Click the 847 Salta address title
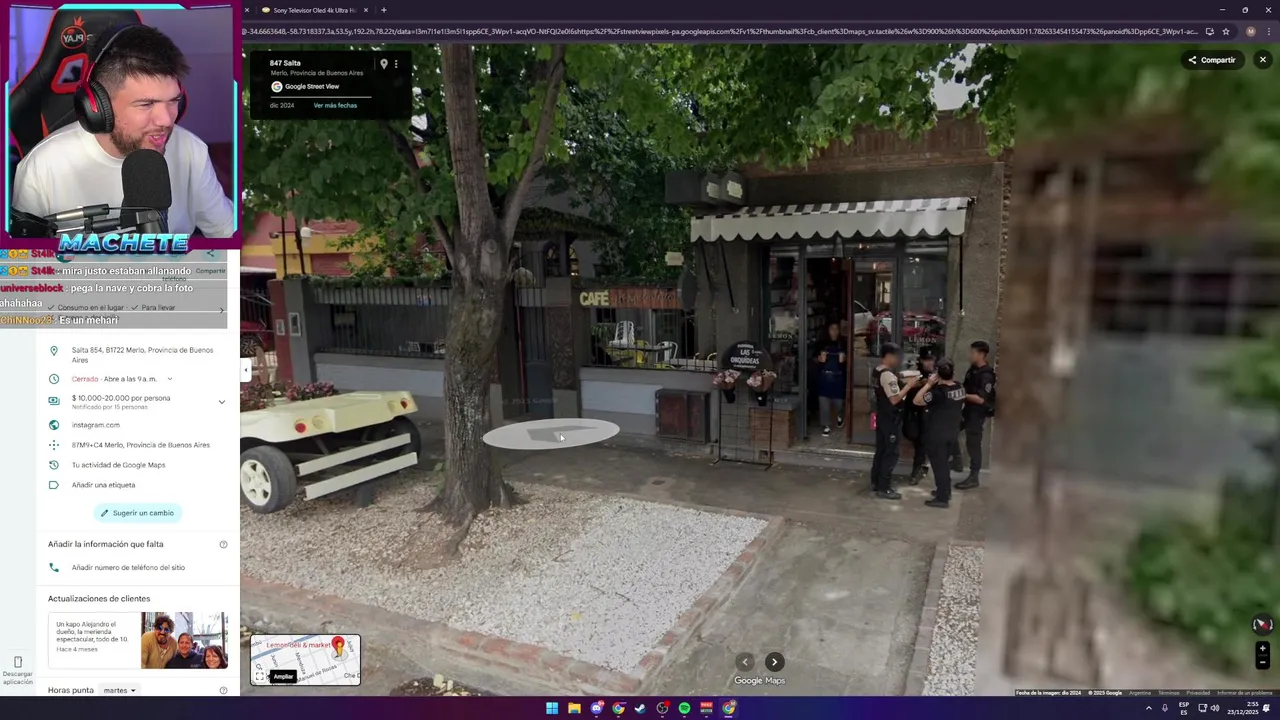The height and width of the screenshot is (720, 1280). (x=285, y=63)
